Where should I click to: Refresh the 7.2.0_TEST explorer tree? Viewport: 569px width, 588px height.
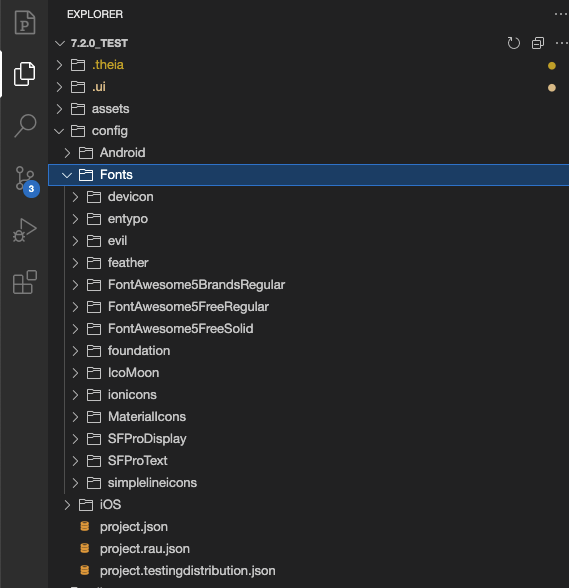[513, 43]
